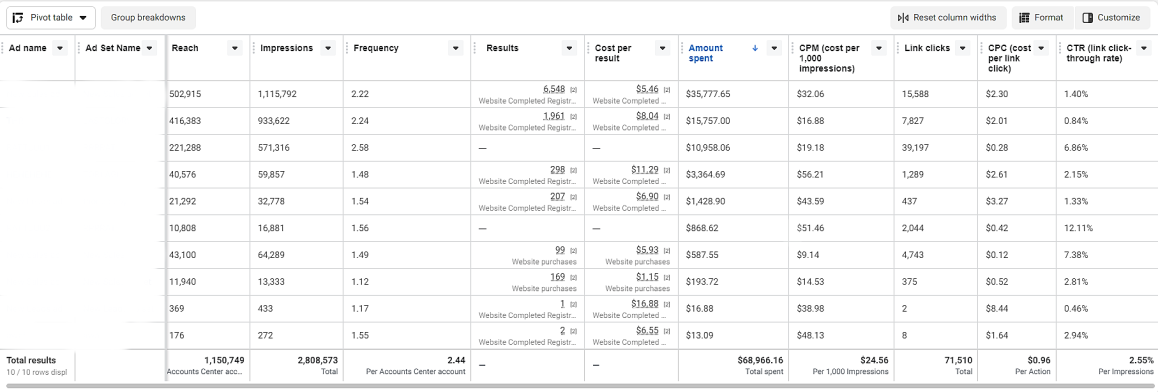The width and height of the screenshot is (1158, 392).
Task: Select the $15,757.00 amount spent cell
Action: click(x=733, y=121)
